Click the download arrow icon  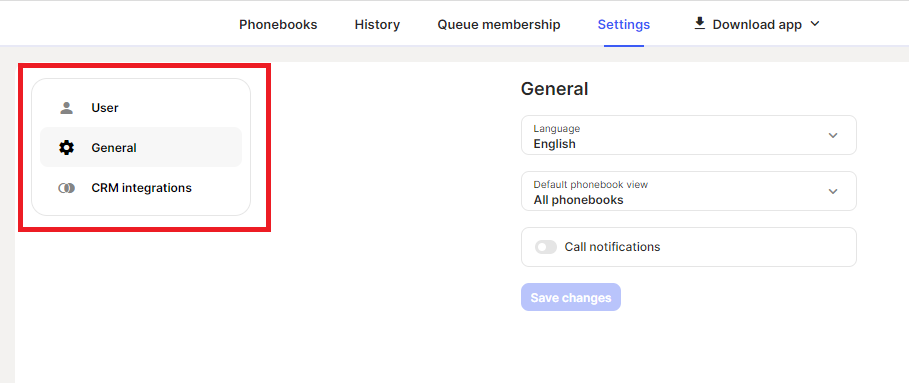(x=700, y=24)
